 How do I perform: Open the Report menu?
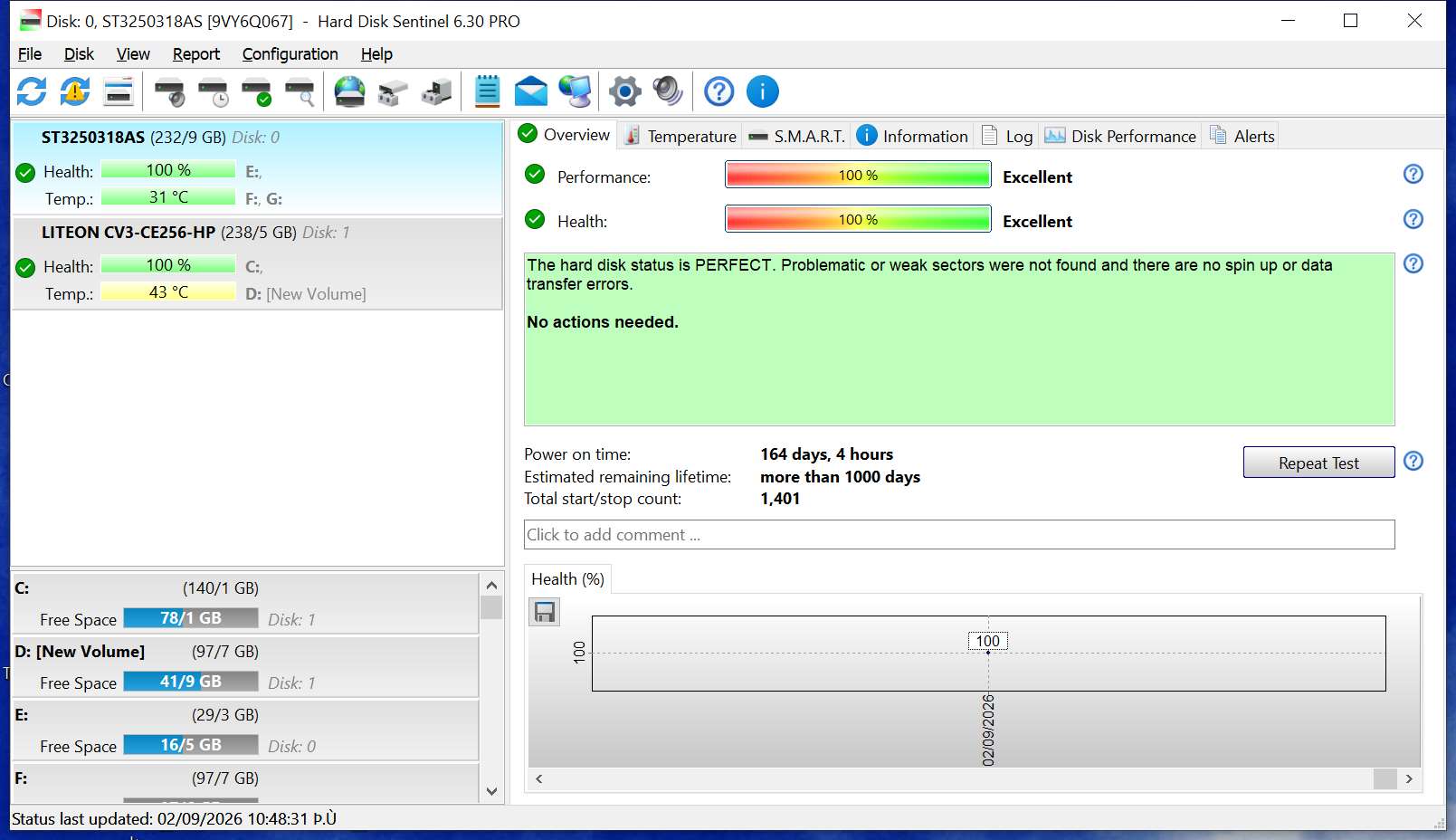[196, 54]
